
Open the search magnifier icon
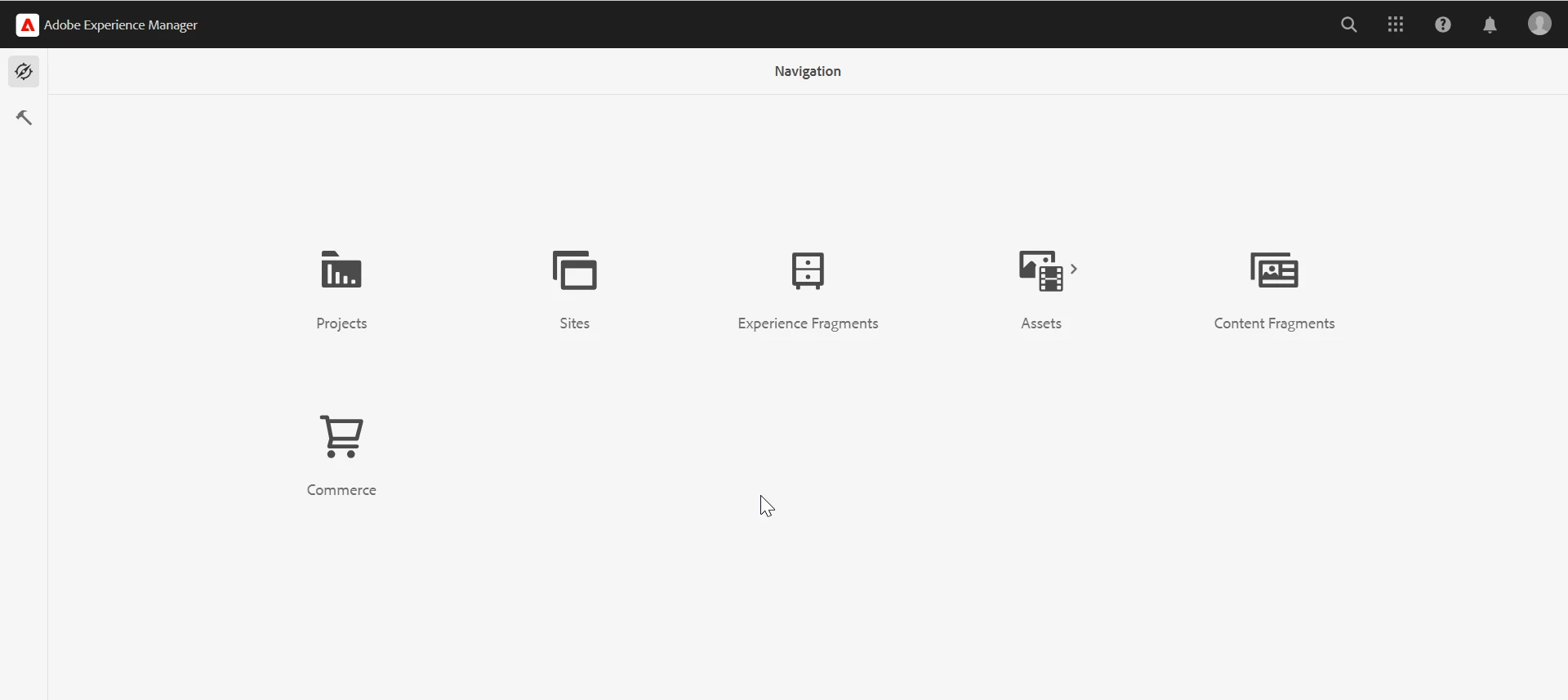[1349, 25]
